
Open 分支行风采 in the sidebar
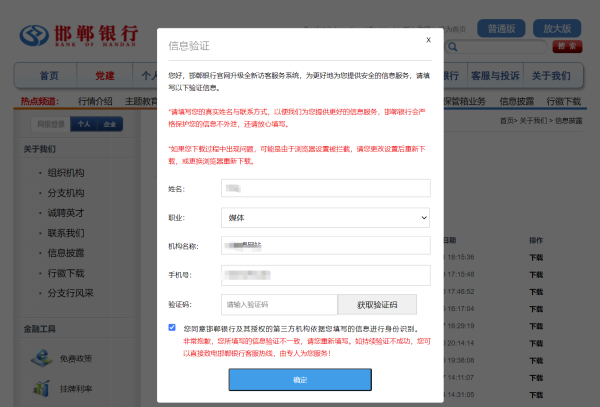click(70, 293)
